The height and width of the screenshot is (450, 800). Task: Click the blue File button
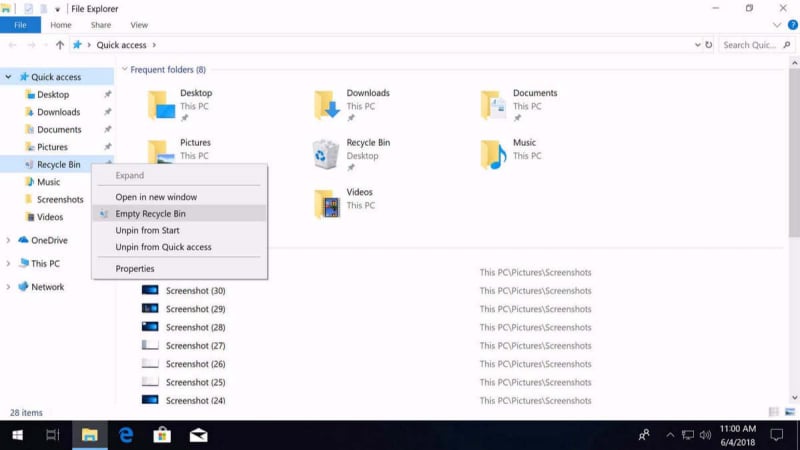[x=20, y=25]
